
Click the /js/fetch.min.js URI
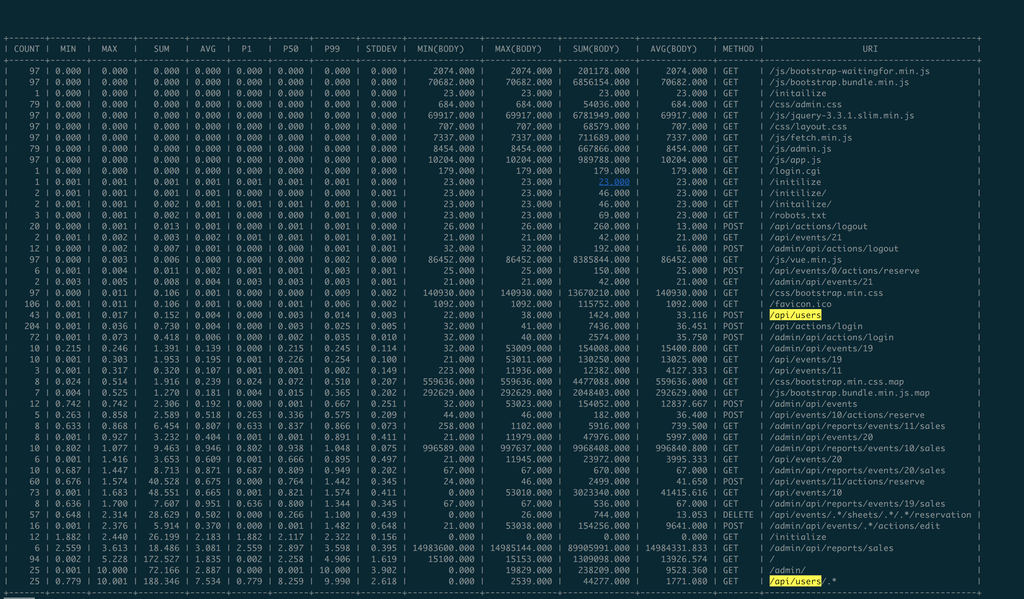coord(810,138)
